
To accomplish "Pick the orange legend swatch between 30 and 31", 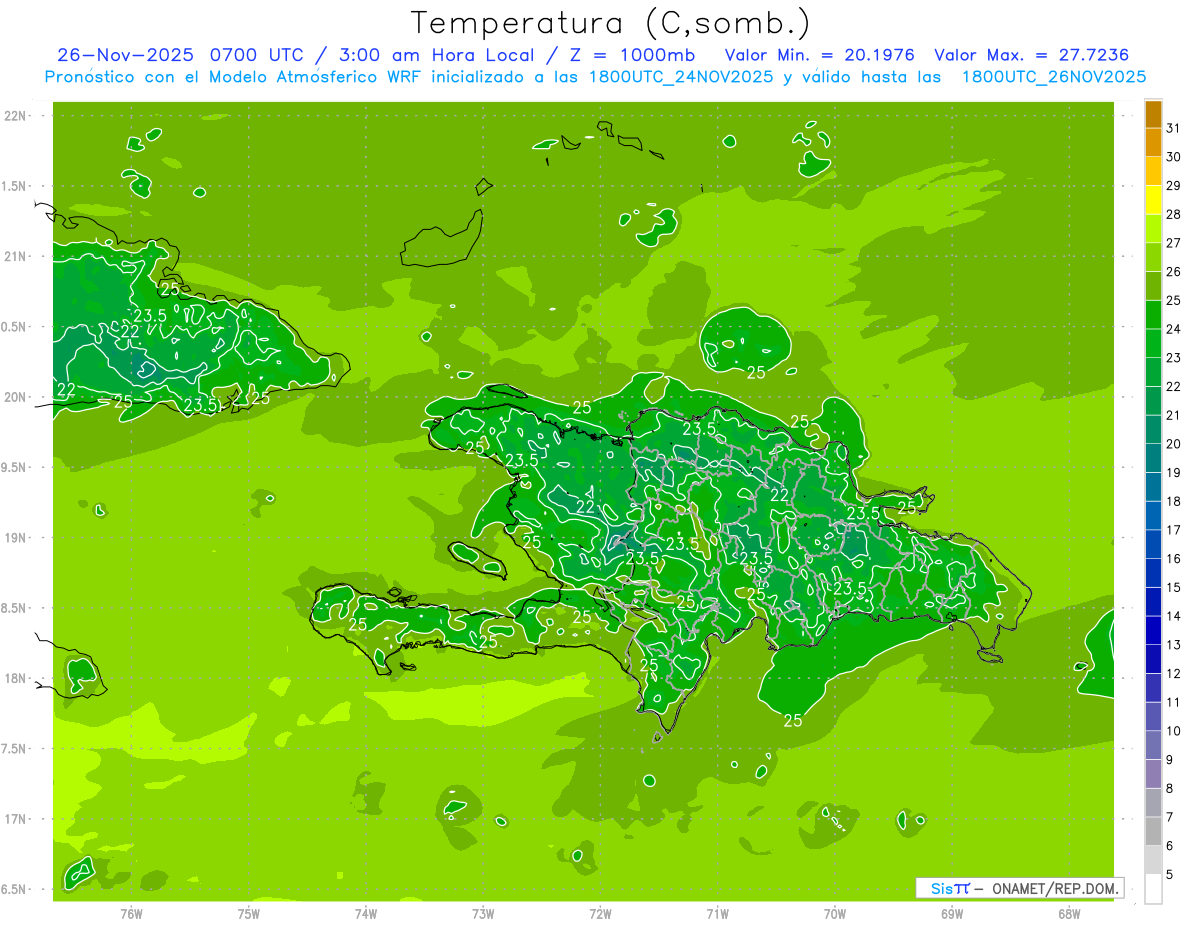I will pyautogui.click(x=1153, y=143).
